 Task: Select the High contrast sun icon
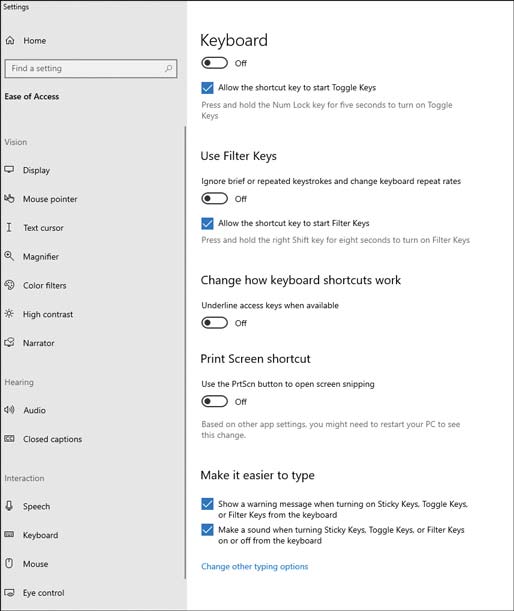click(9, 313)
